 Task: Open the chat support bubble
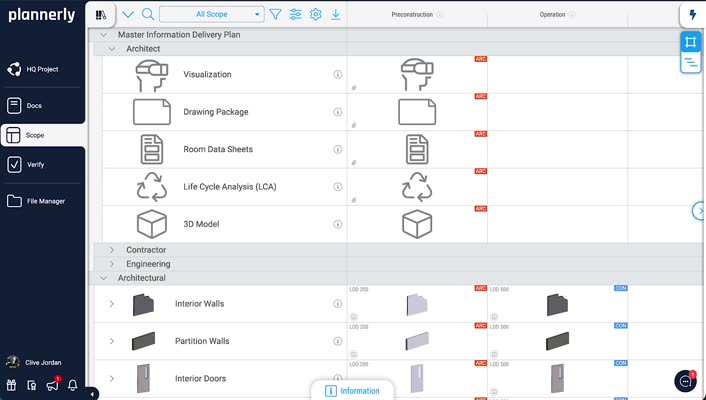[x=685, y=382]
